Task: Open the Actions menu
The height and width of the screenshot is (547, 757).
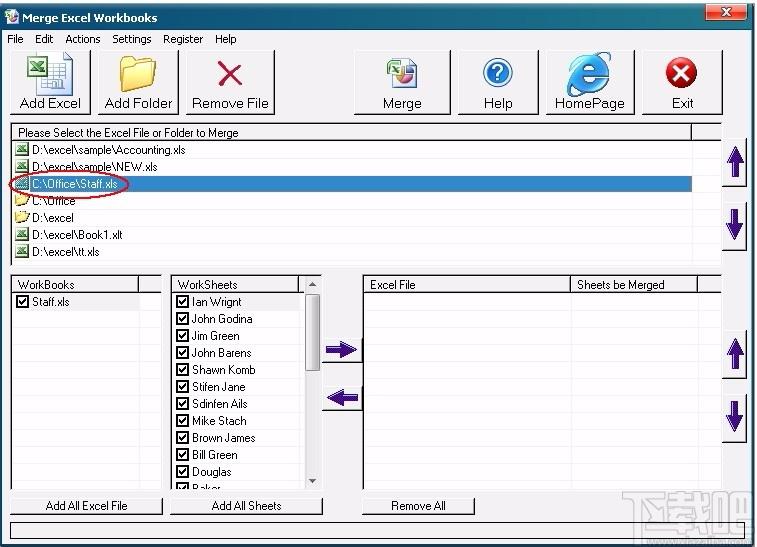Action: tap(83, 39)
